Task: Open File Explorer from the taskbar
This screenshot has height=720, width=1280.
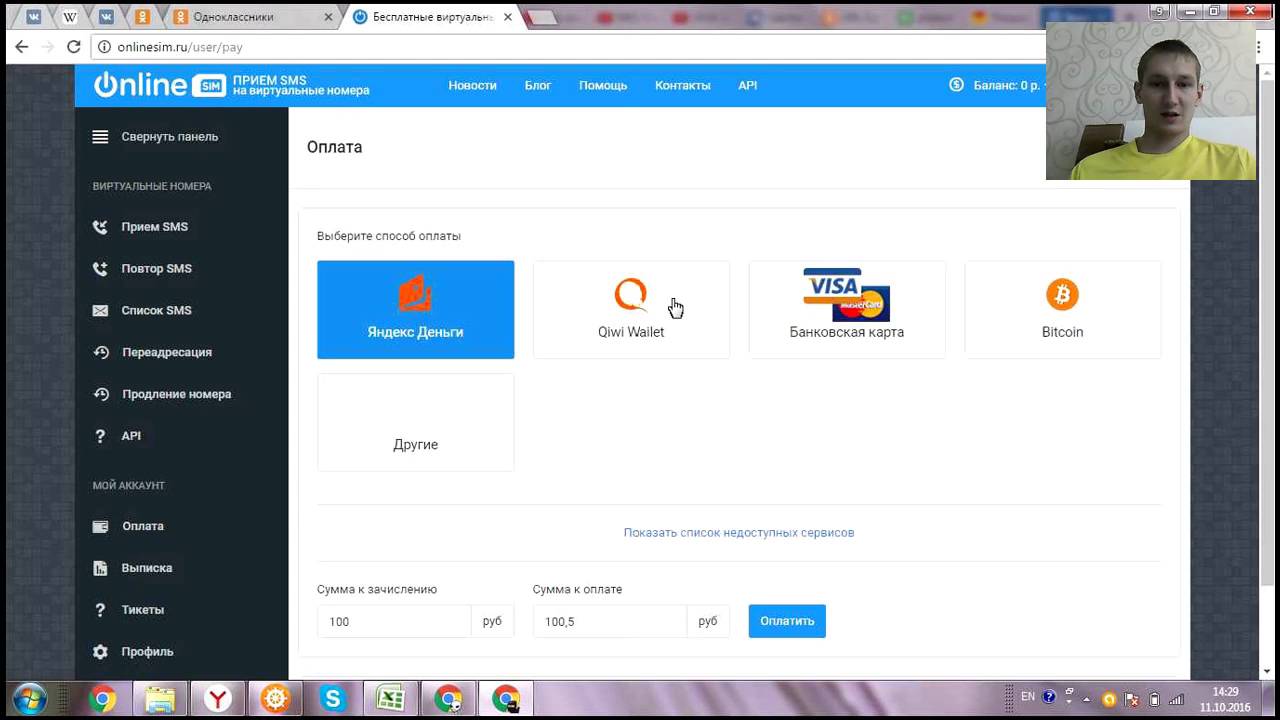Action: click(160, 700)
